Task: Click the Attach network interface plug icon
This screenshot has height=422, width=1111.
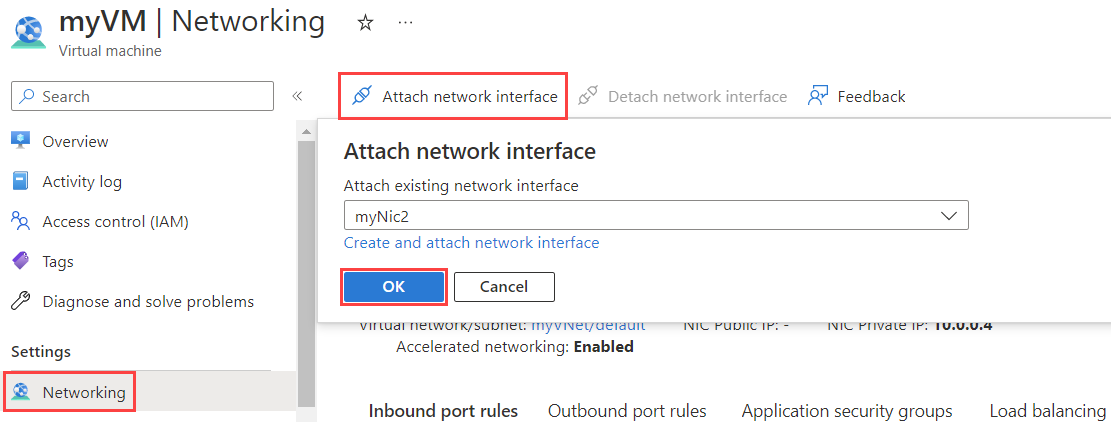Action: click(x=362, y=97)
